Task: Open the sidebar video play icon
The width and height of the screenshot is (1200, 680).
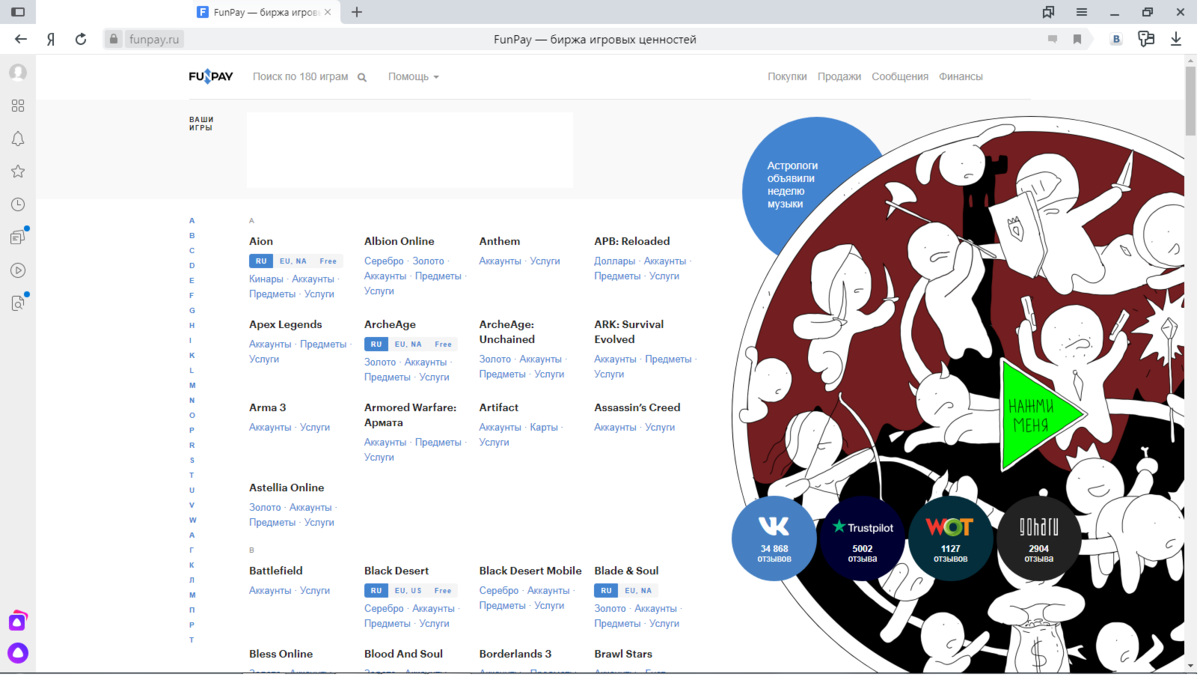Action: coord(18,270)
